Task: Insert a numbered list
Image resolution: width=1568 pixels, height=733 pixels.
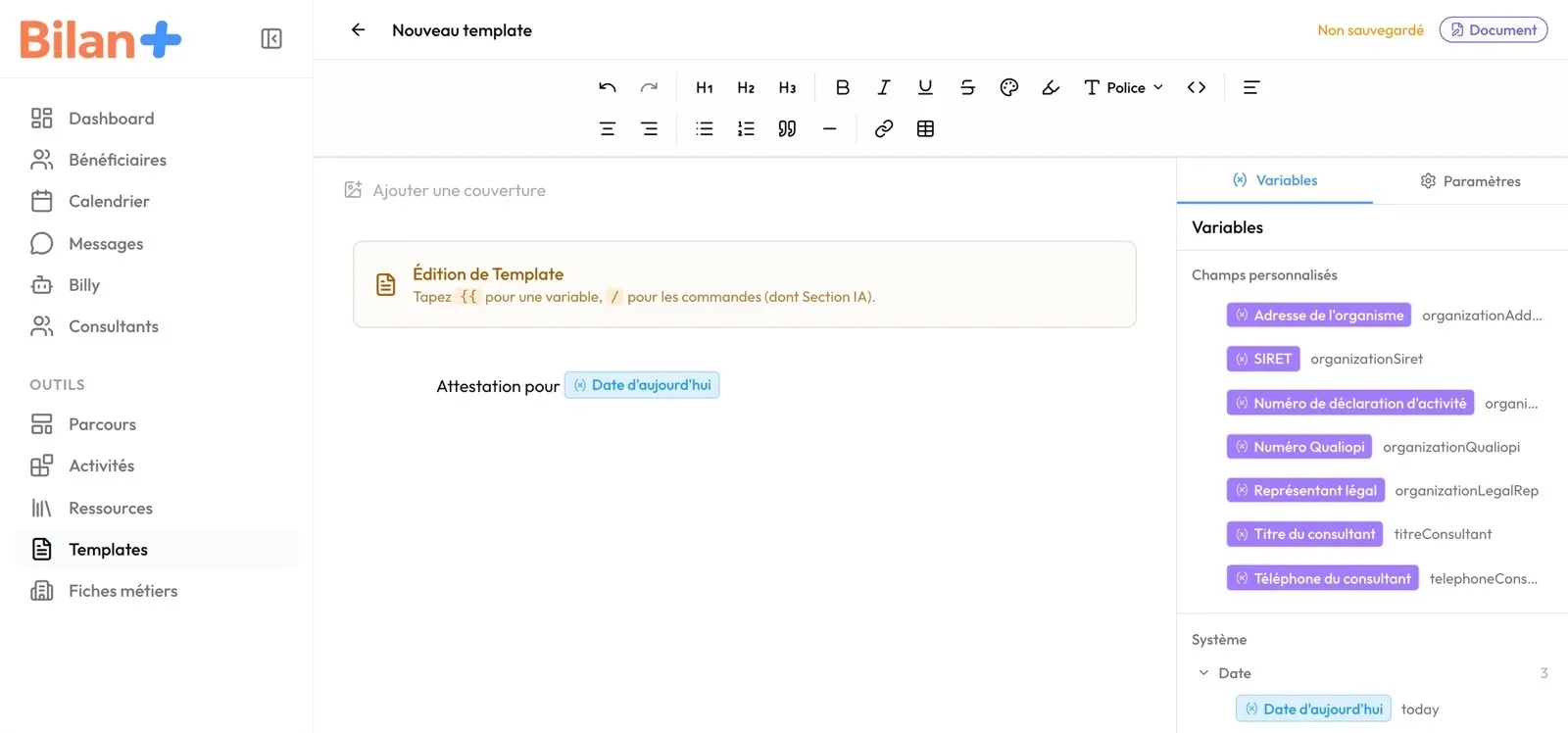Action: pos(746,128)
